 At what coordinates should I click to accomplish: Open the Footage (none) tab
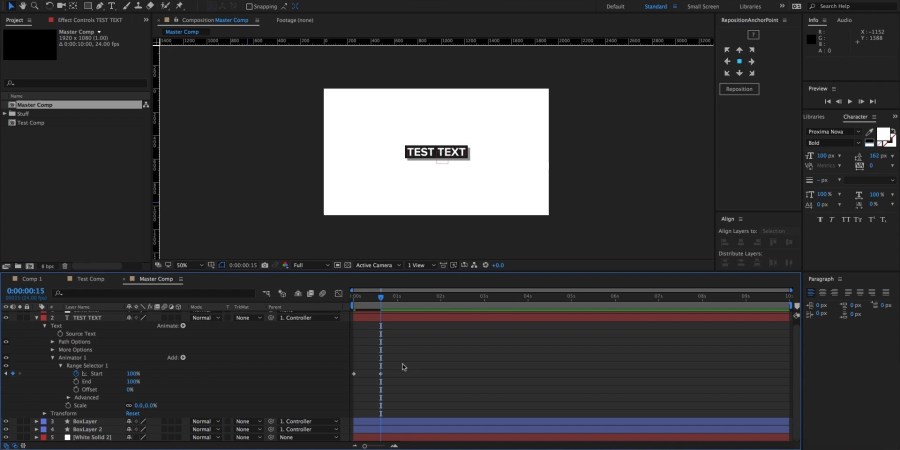pos(294,20)
